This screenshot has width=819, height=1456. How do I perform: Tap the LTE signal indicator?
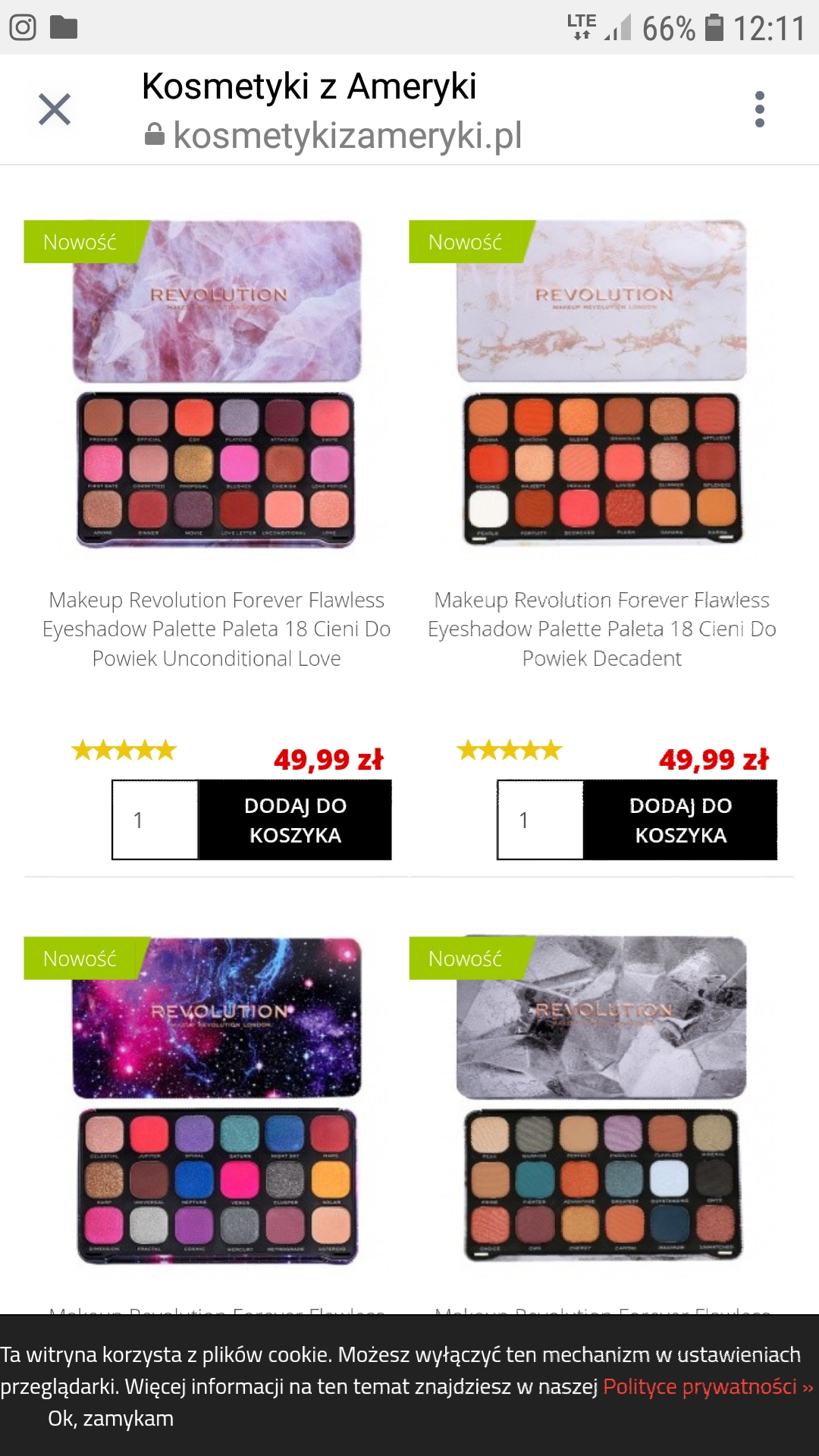(x=582, y=27)
